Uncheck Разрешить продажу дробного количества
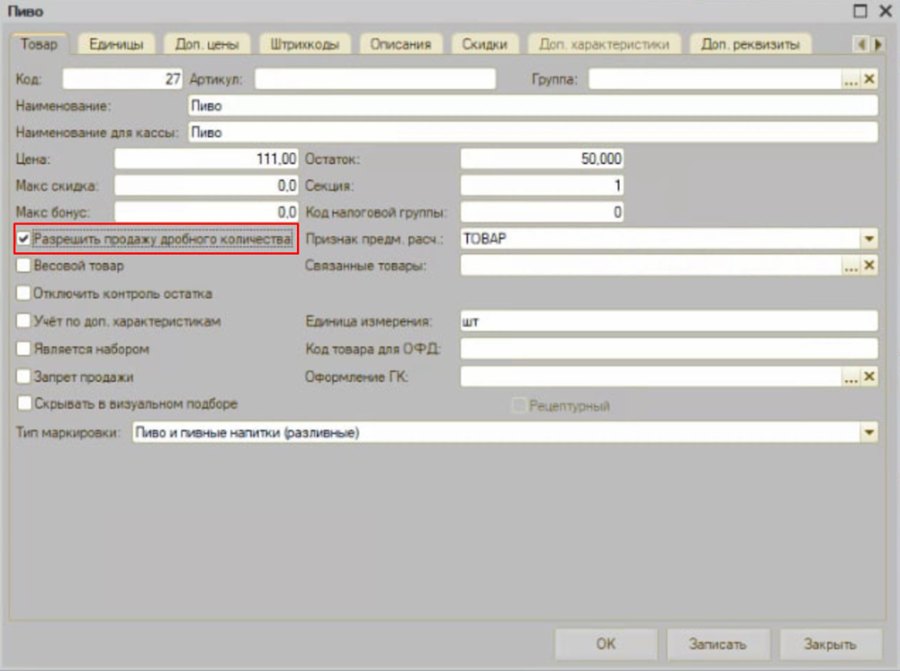This screenshot has width=900, height=671. [x=24, y=239]
